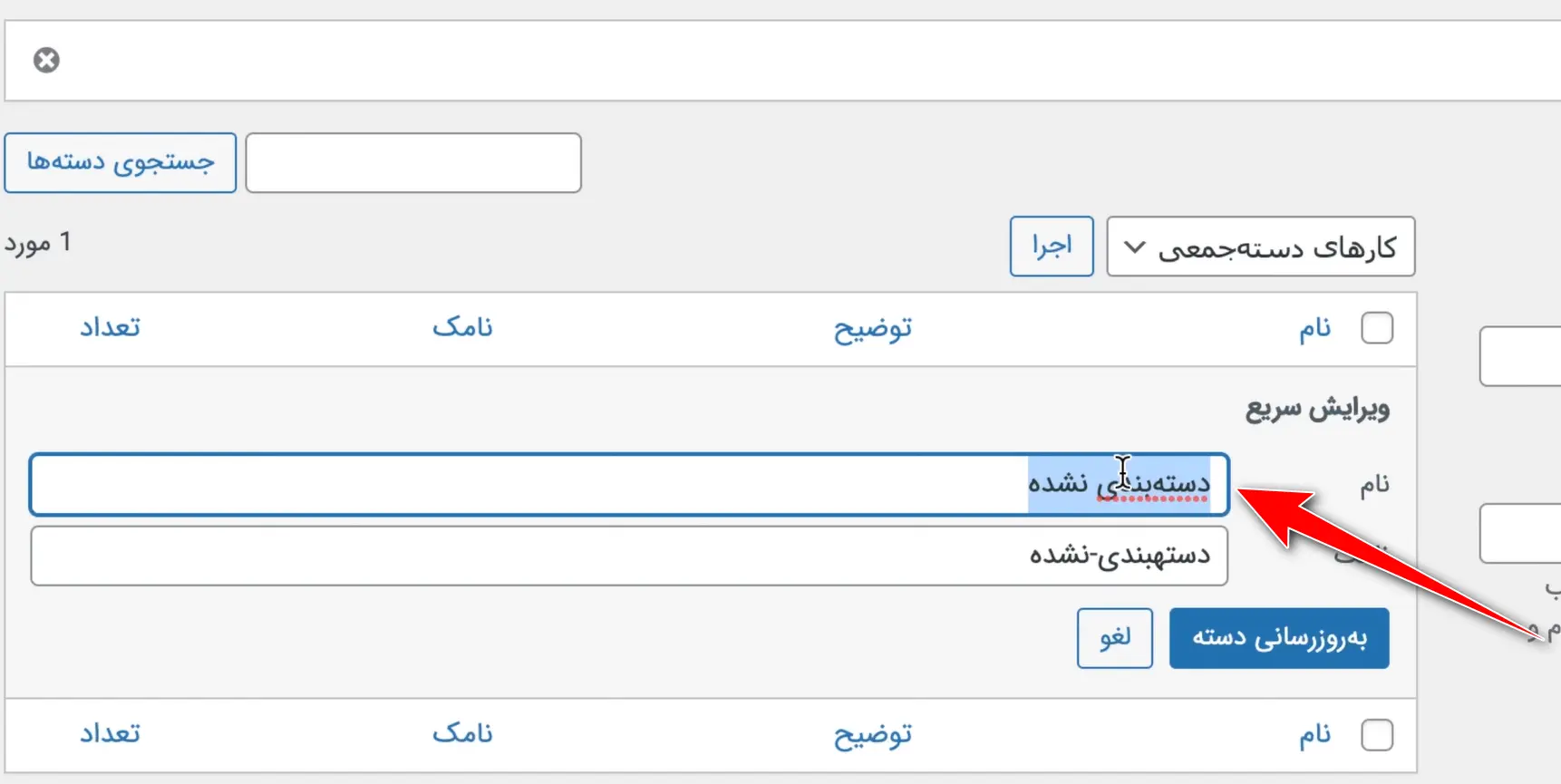Image resolution: width=1561 pixels, height=784 pixels.
Task: Click the slug field containing دستهبندی-نشده
Action: coord(629,555)
